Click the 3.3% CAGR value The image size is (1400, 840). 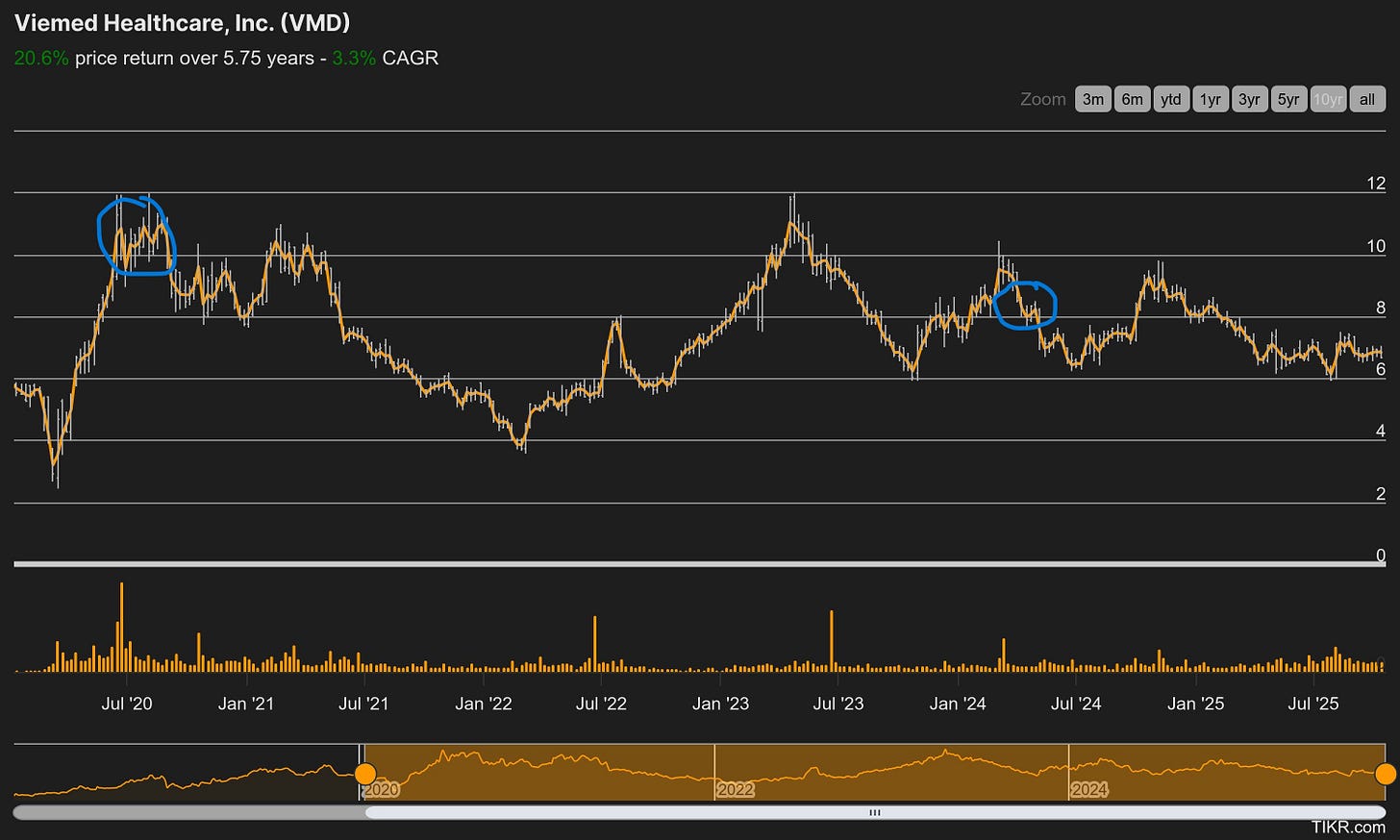[354, 58]
